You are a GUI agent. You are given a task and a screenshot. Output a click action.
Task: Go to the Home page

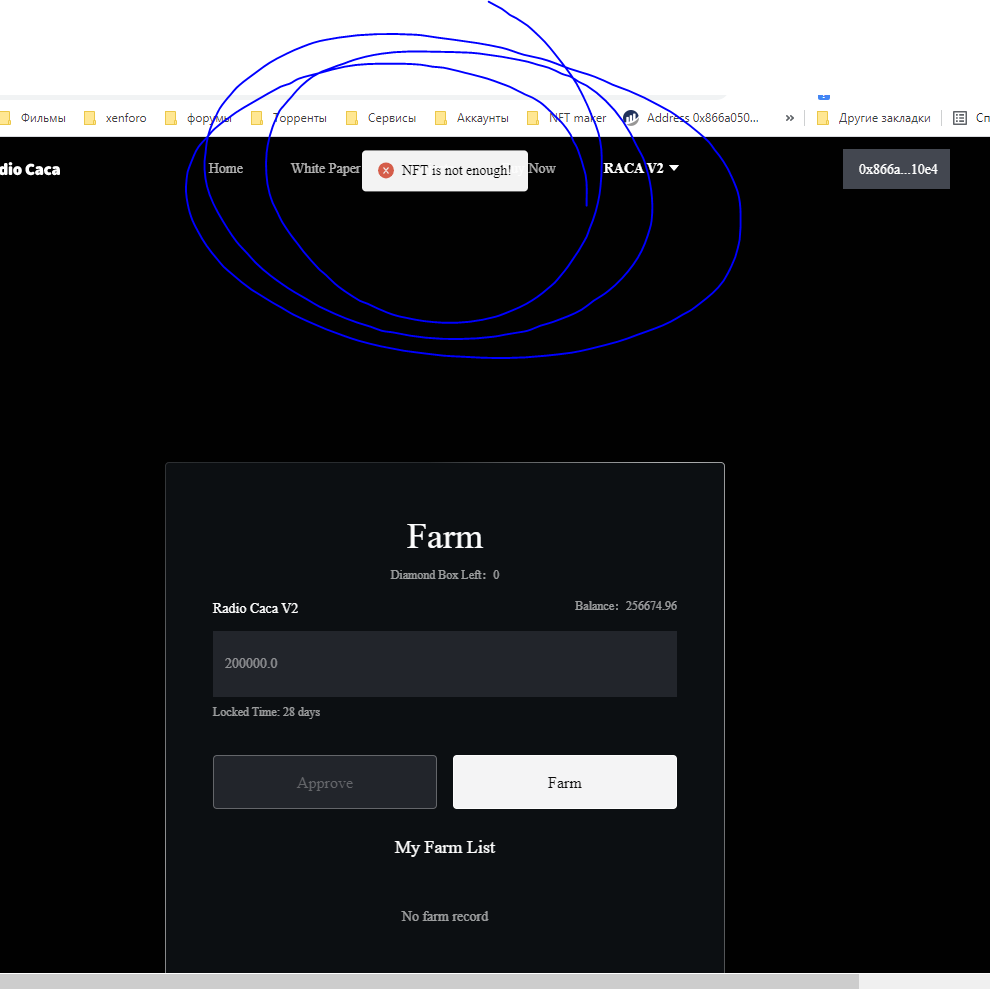pyautogui.click(x=225, y=169)
